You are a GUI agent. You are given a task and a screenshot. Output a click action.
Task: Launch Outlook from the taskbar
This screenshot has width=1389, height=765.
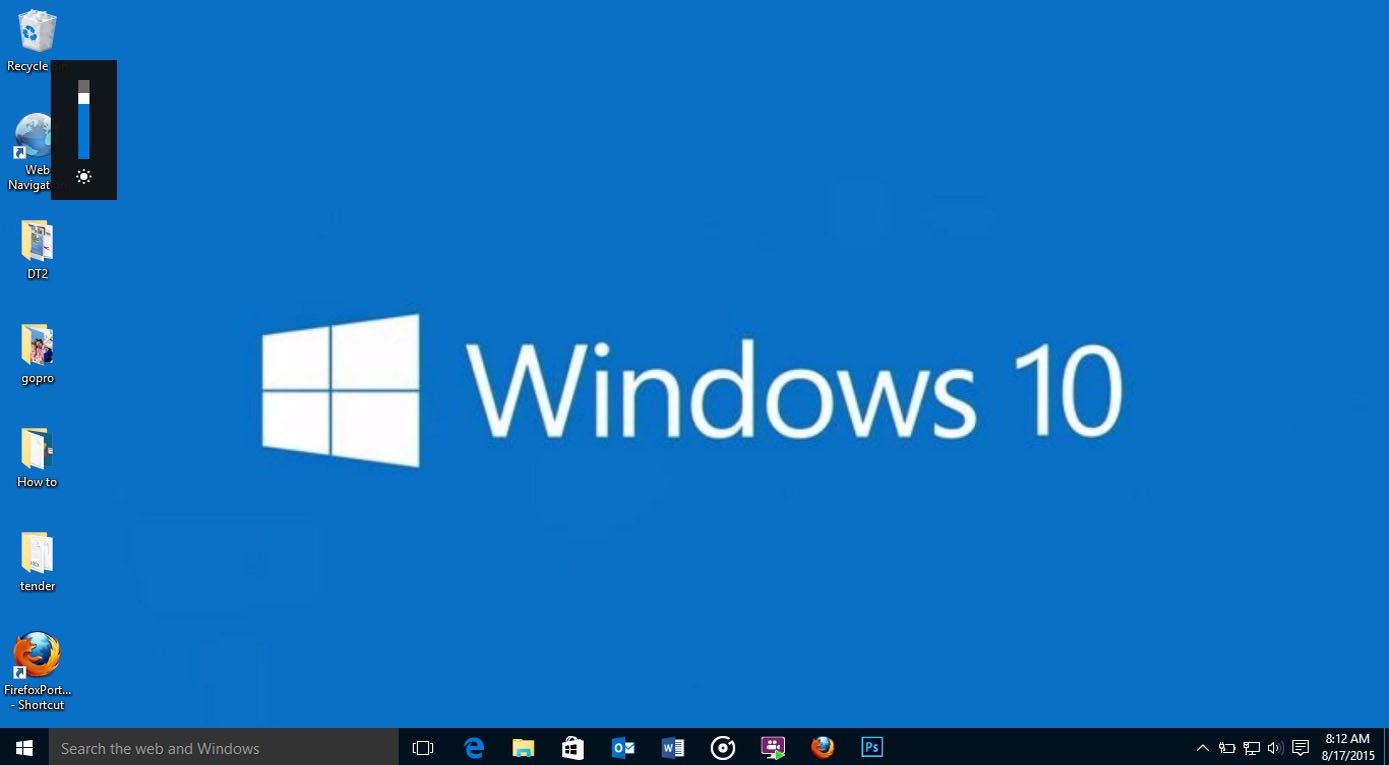(x=623, y=748)
